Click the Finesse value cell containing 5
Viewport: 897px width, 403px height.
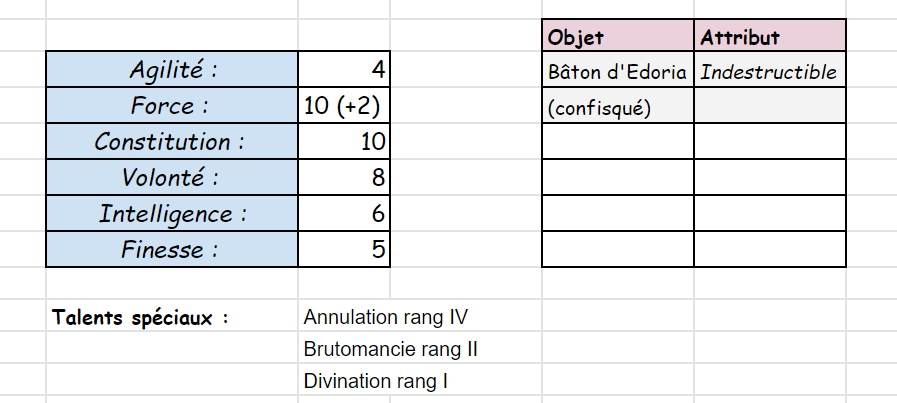pos(344,249)
